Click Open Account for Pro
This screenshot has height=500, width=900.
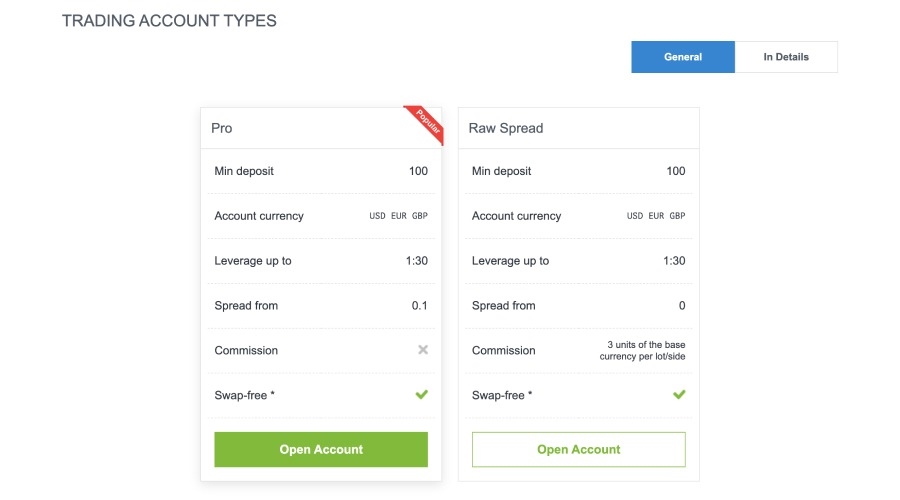click(321, 450)
